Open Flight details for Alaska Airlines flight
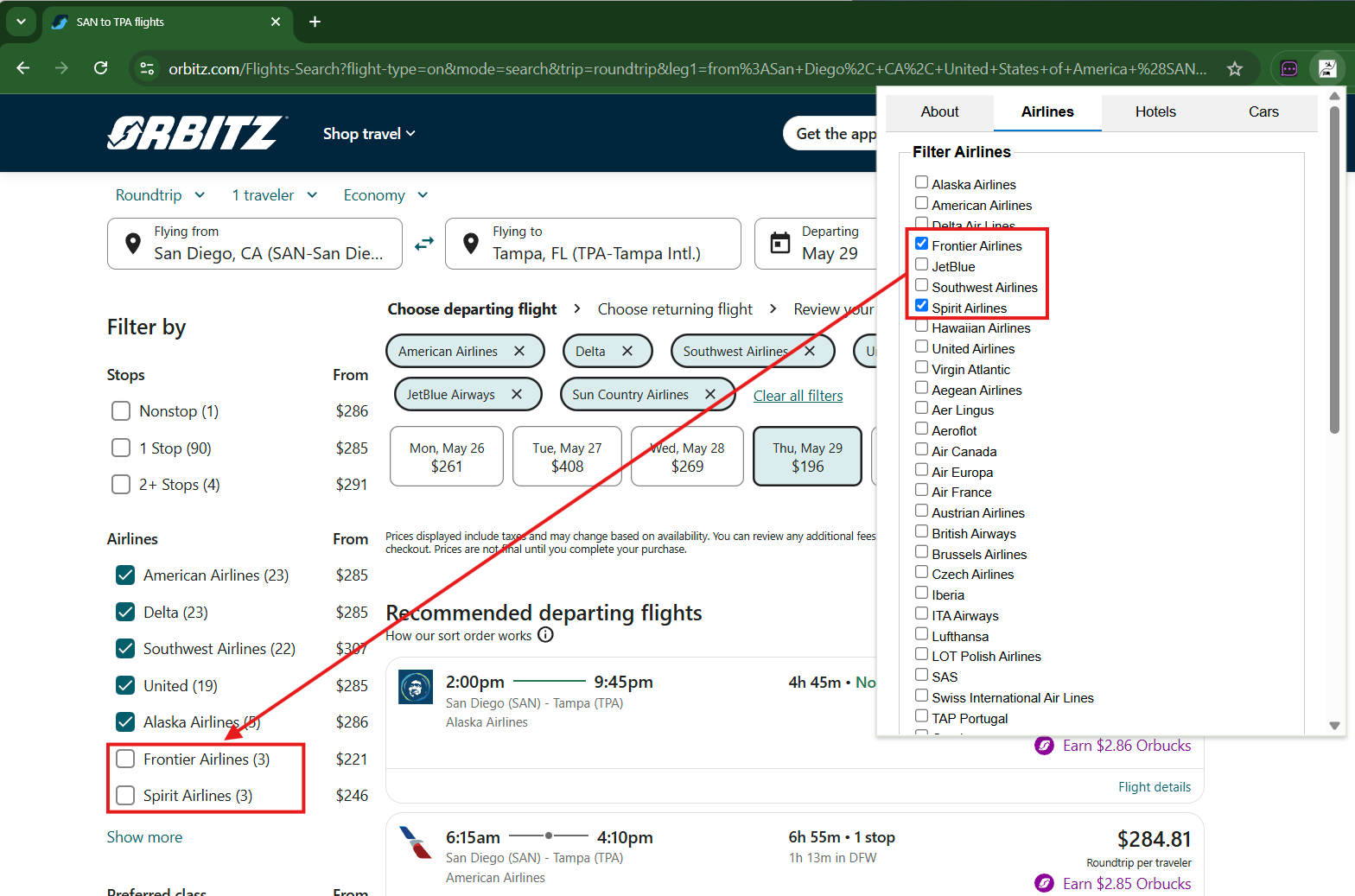The image size is (1355, 896). pos(1155,786)
